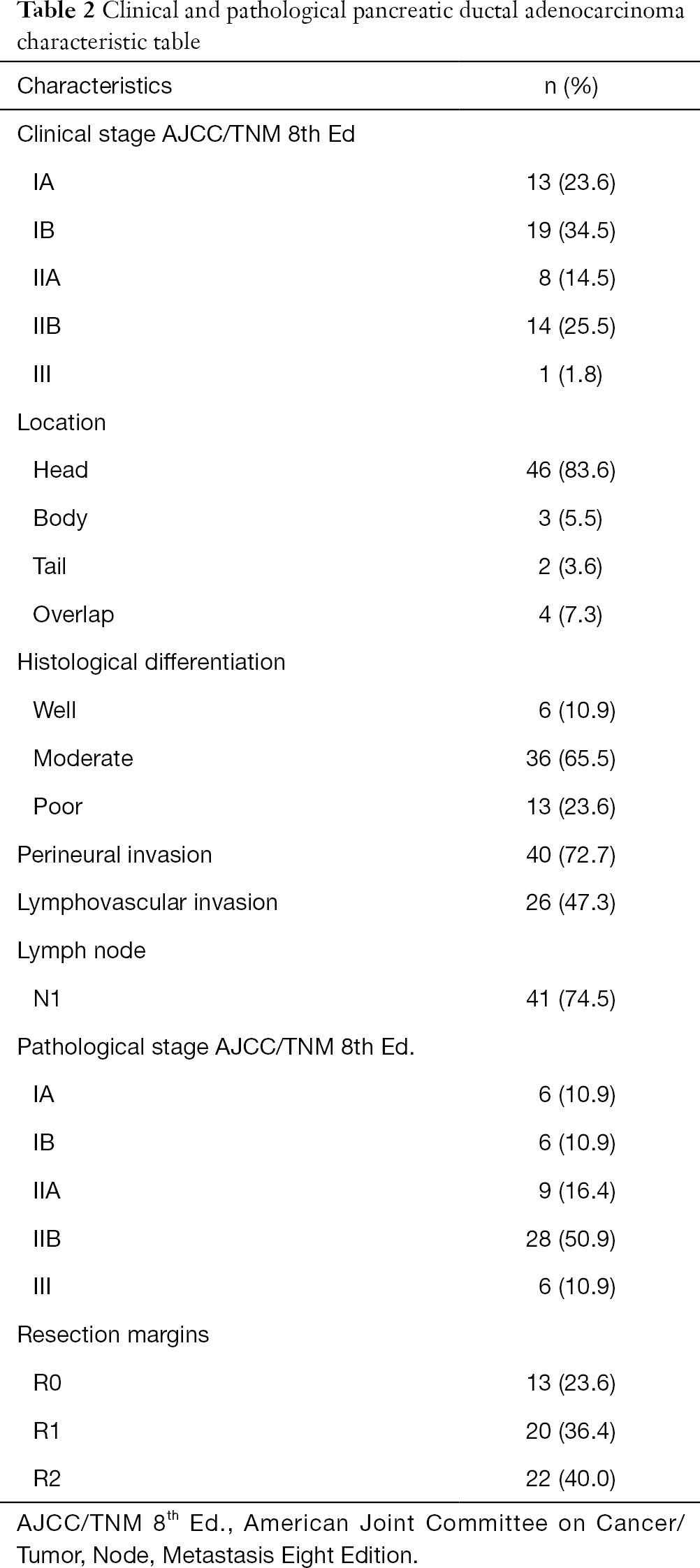Select the clinical stage IIB row label
This screenshot has height=1568, width=700.
tap(47, 326)
